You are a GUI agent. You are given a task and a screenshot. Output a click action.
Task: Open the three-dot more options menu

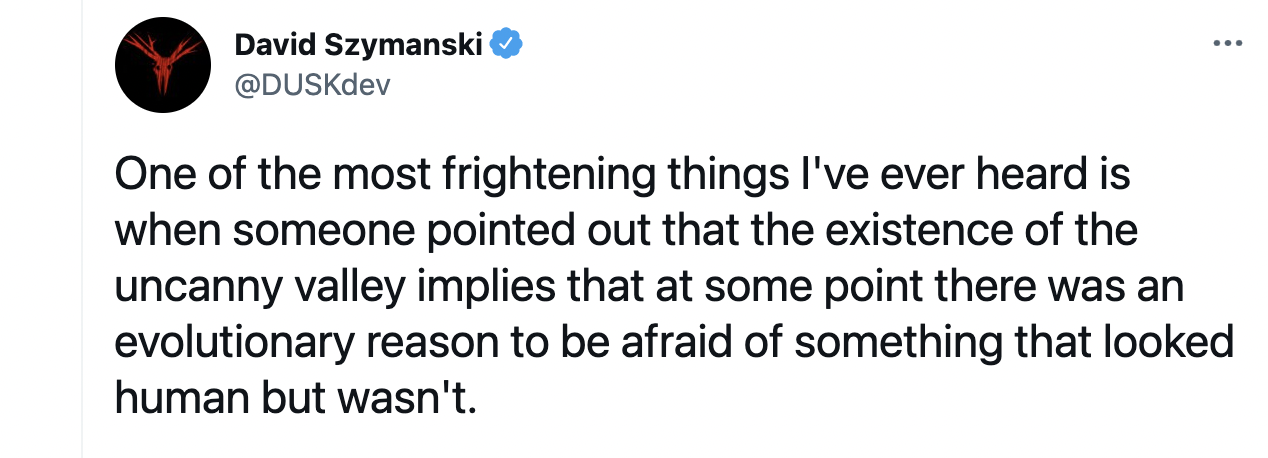coord(1226,45)
